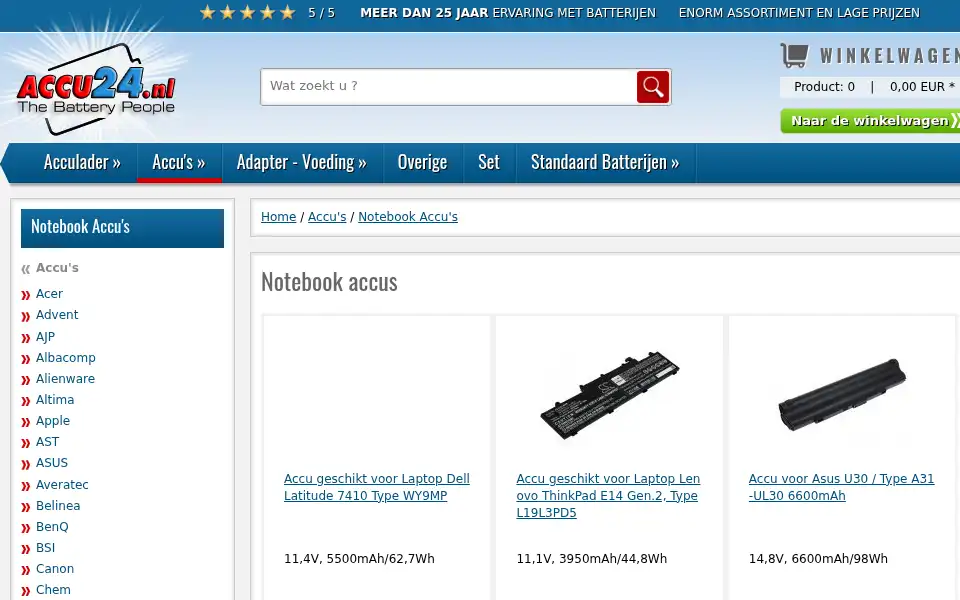Image resolution: width=960 pixels, height=600 pixels.
Task: Select AST in brand list
Action: pyautogui.click(x=47, y=442)
